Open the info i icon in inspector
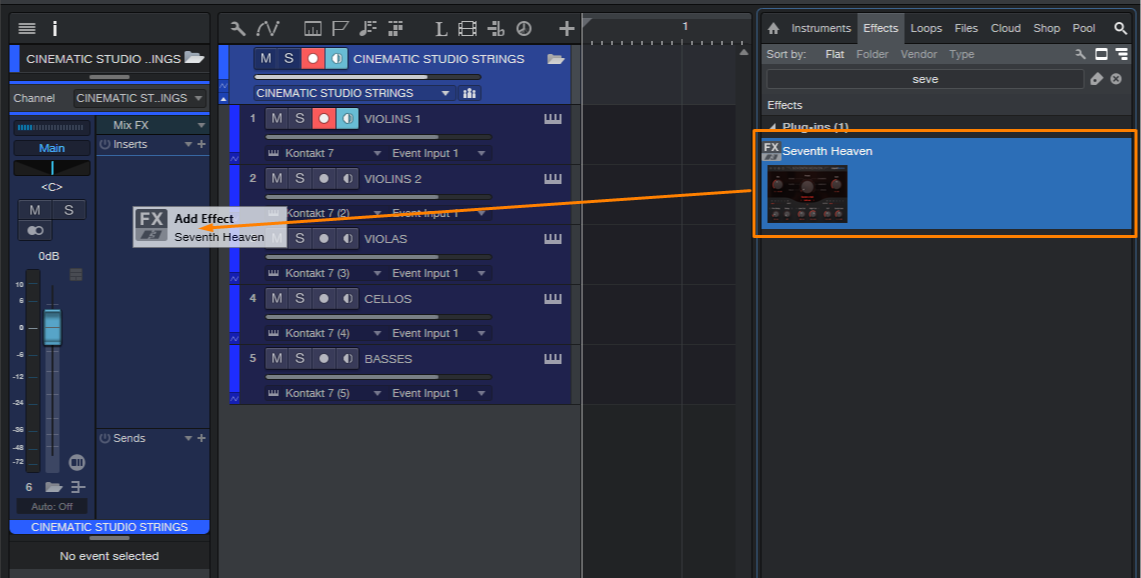1141x578 pixels. pos(55,28)
